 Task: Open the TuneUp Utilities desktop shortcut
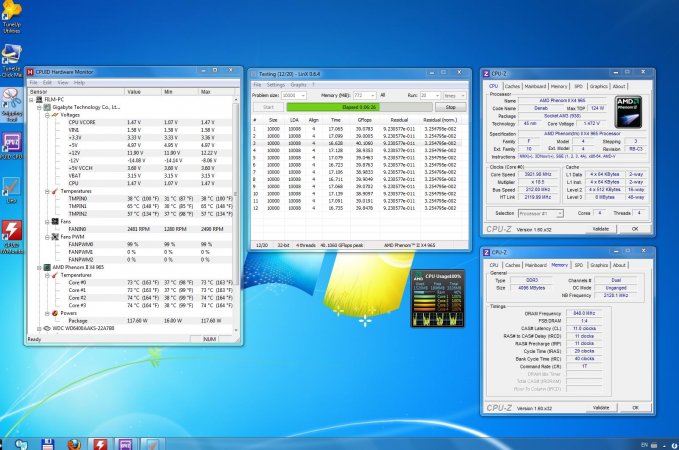point(11,16)
